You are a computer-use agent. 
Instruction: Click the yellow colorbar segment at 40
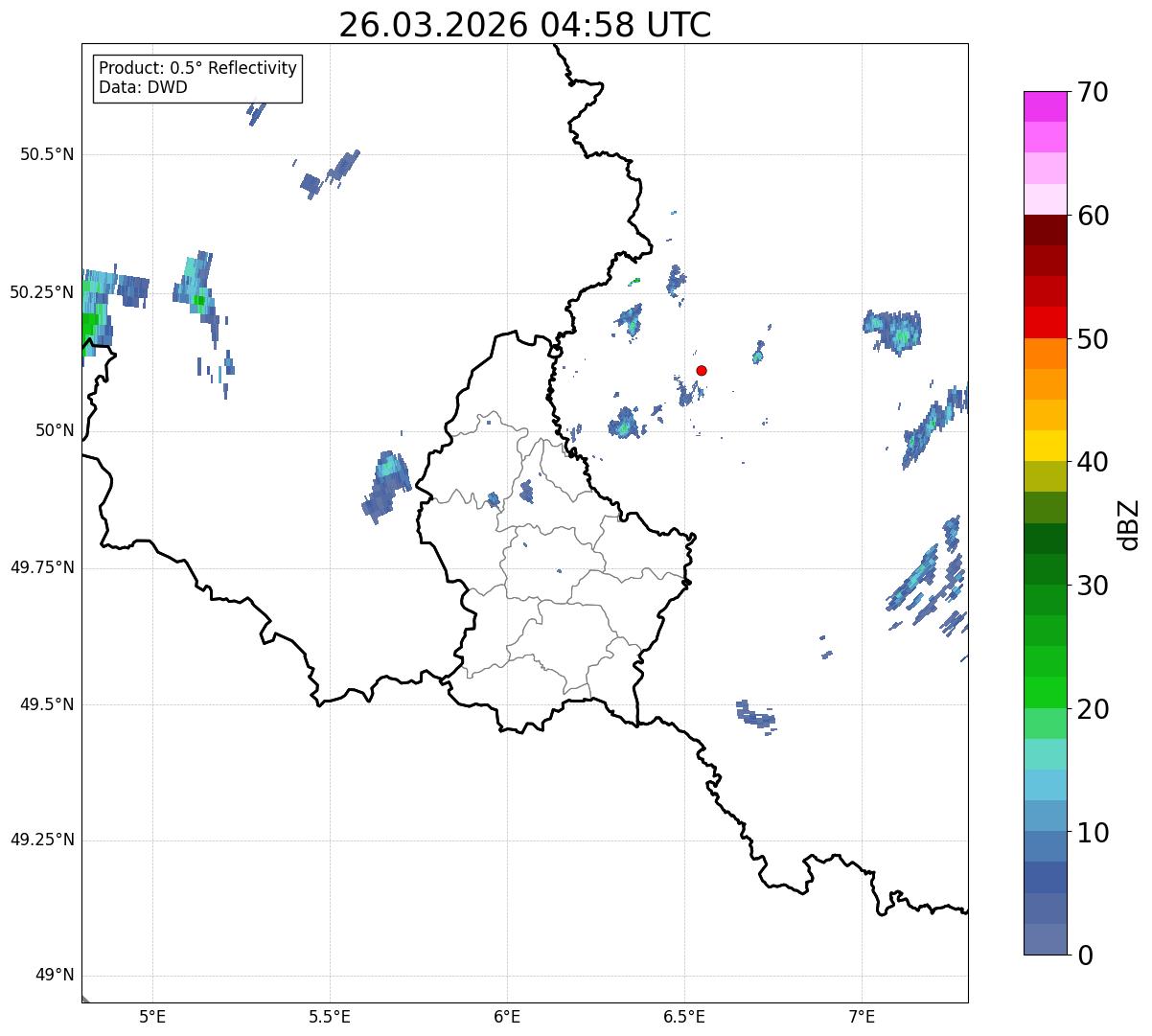(x=1045, y=446)
